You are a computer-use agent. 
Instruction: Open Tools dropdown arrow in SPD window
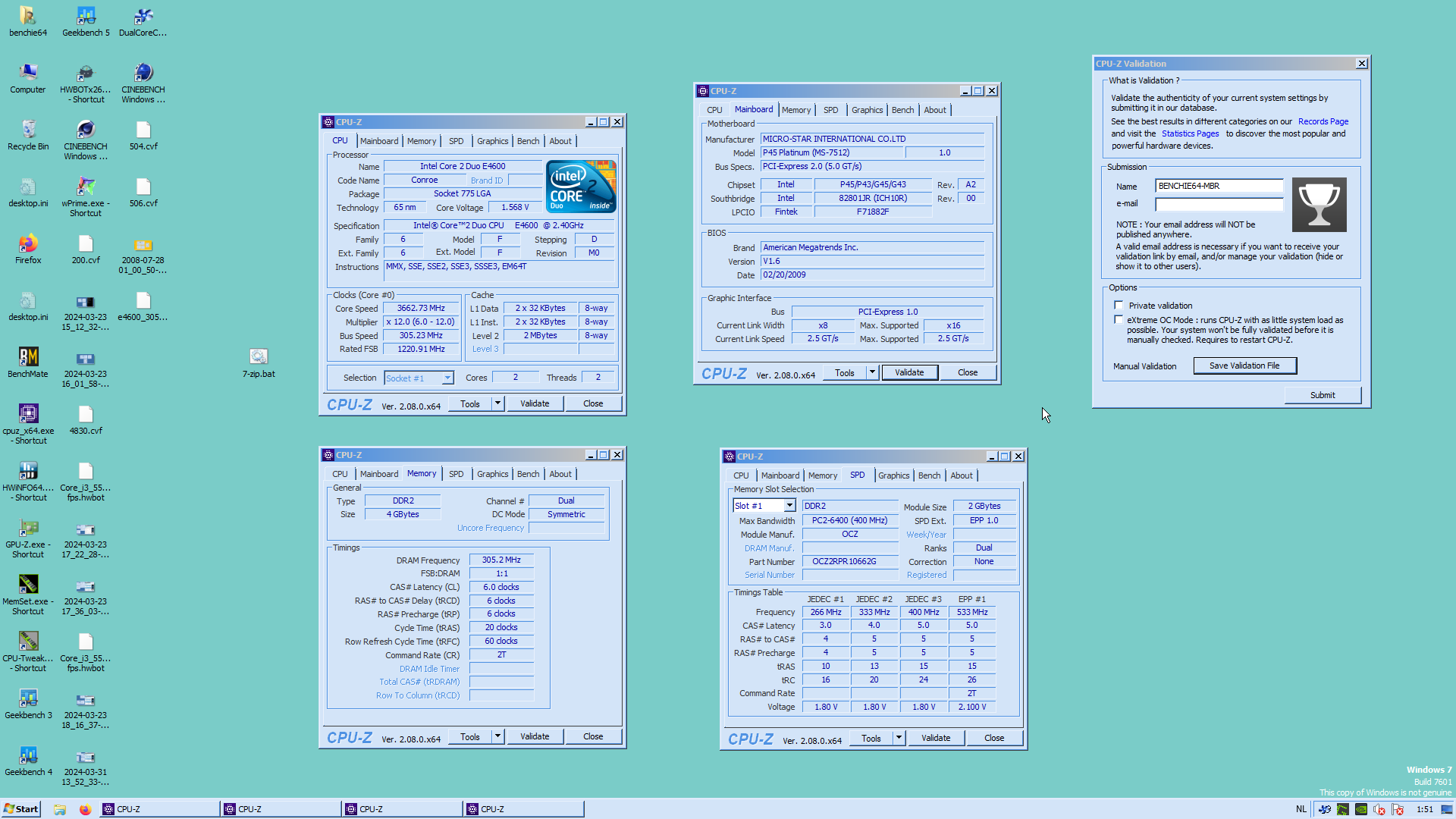[899, 738]
